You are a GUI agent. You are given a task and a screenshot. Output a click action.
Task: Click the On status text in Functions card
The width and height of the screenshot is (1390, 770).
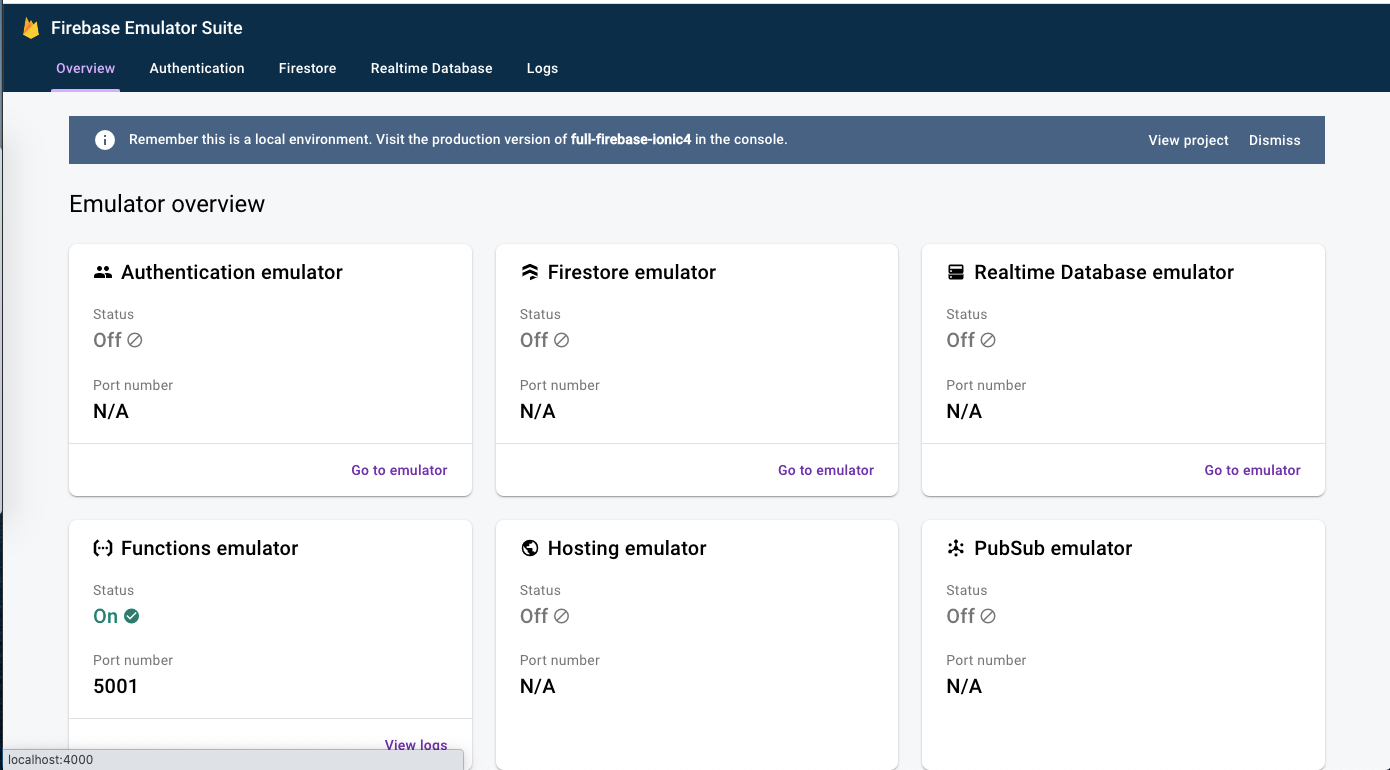coord(106,616)
